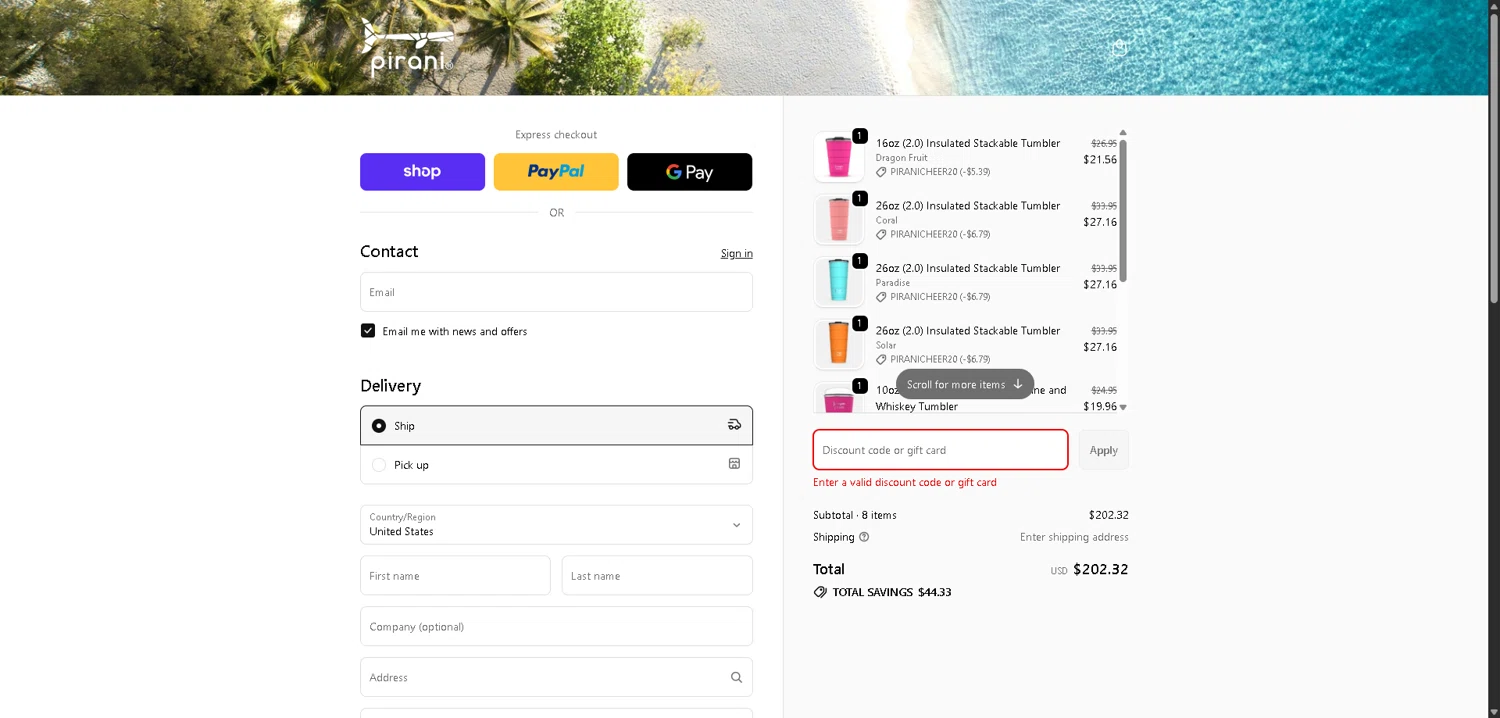Image resolution: width=1500 pixels, height=718 pixels.
Task: Focus the First name field
Action: pos(455,576)
